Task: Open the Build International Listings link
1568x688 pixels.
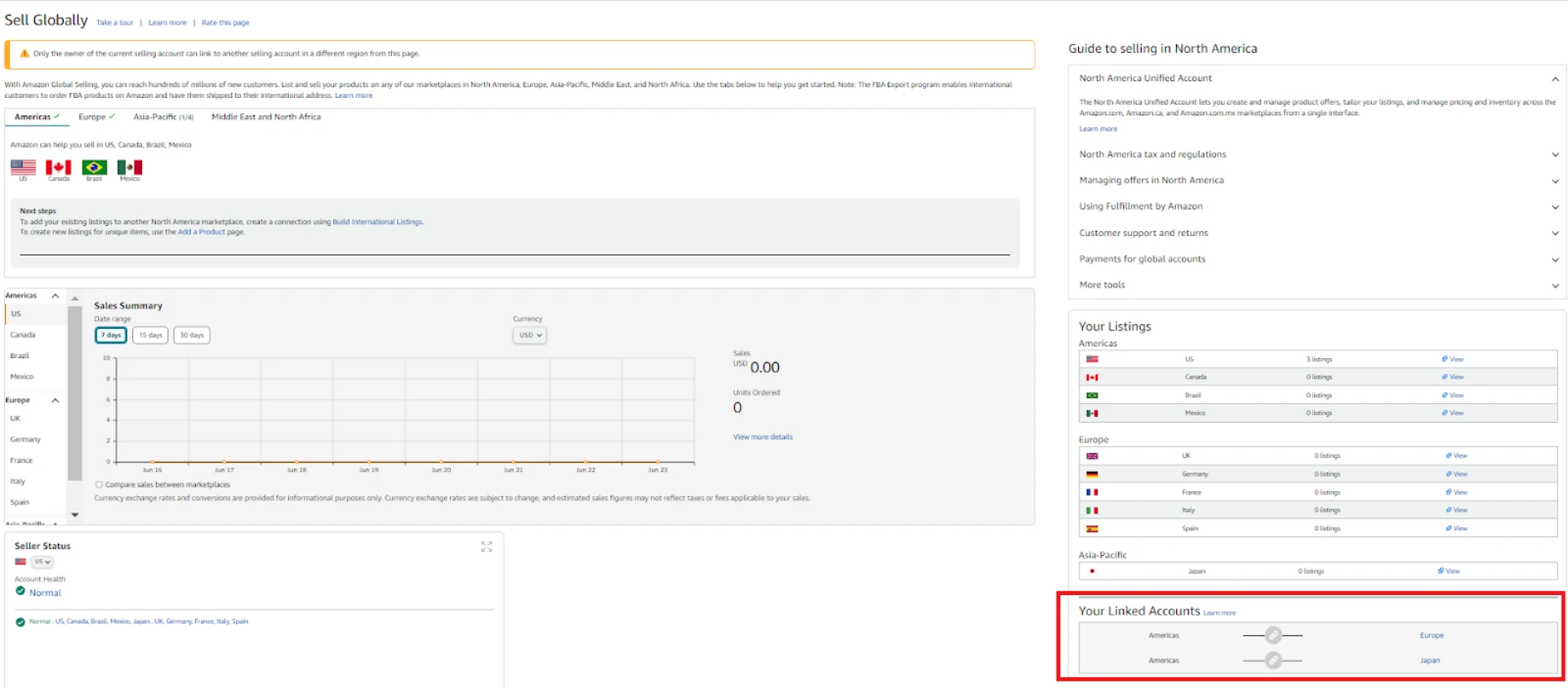Action: point(377,222)
